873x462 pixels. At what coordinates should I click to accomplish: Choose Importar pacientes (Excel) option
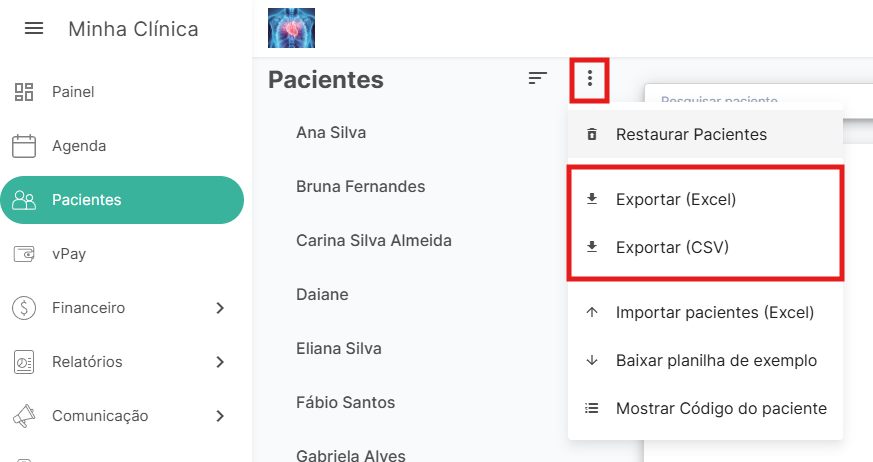(714, 312)
